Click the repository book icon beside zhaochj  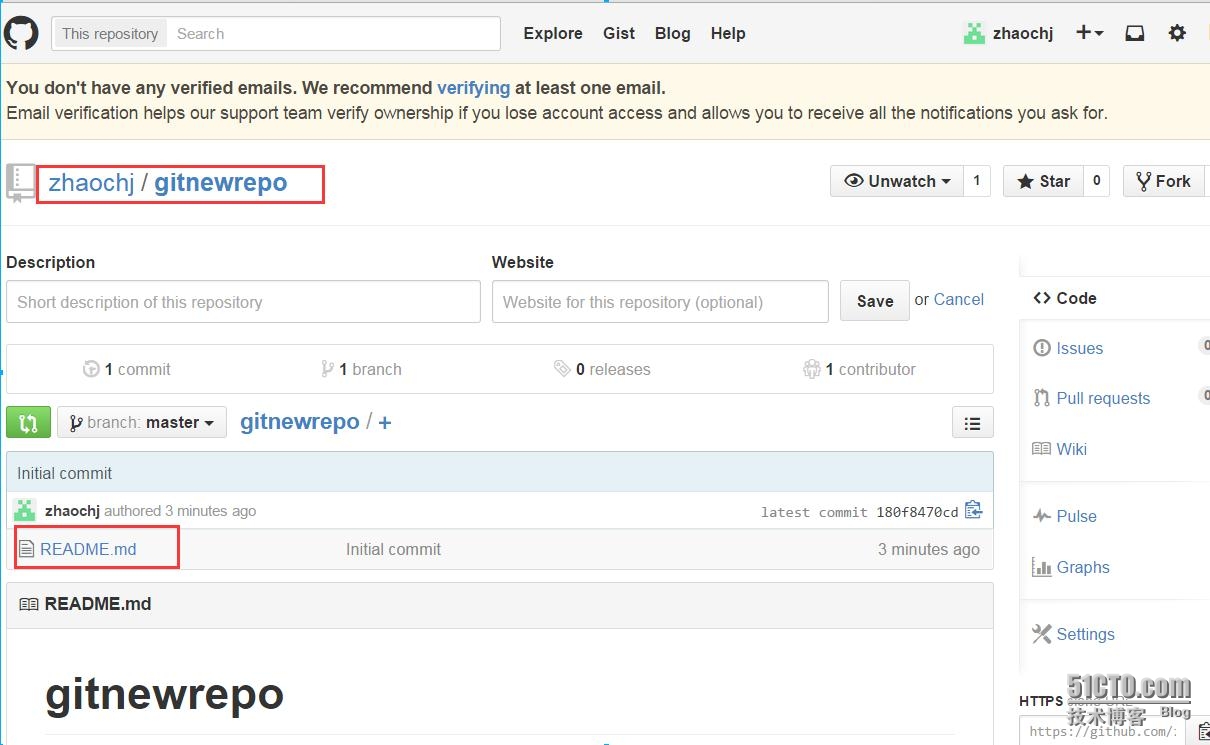pyautogui.click(x=20, y=183)
